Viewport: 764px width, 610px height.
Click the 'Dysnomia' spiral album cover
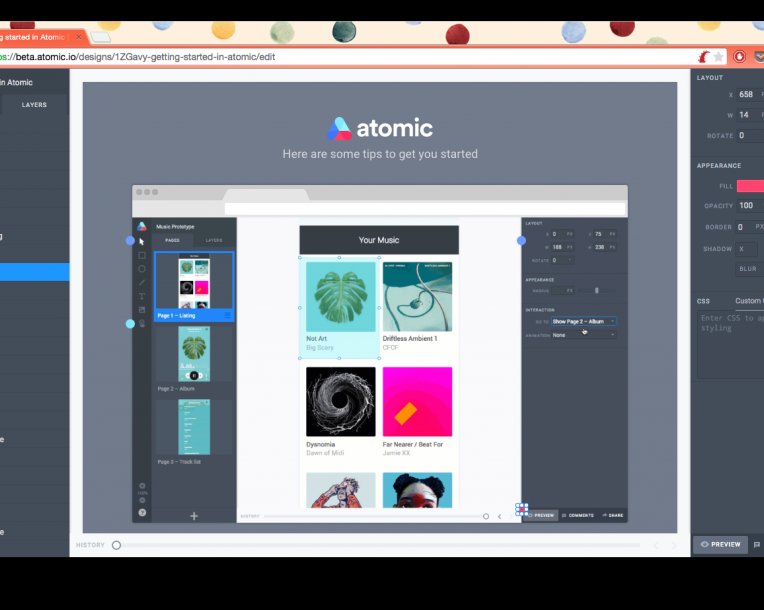341,401
